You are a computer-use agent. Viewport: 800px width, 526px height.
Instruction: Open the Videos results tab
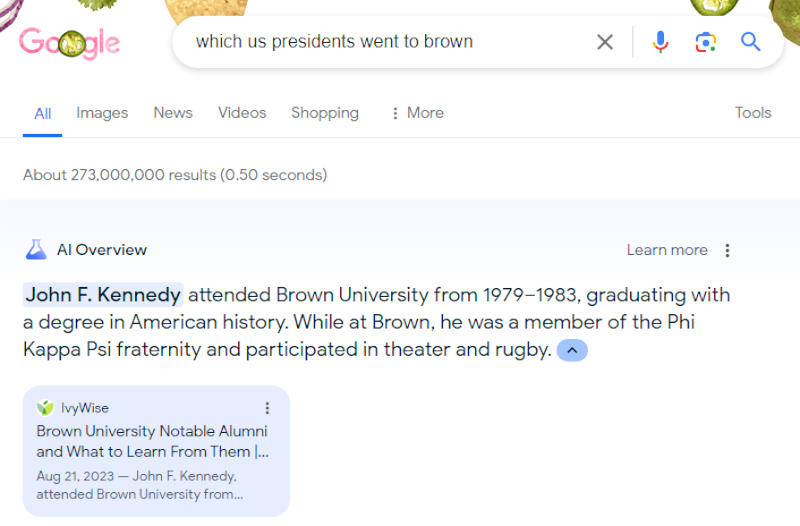(242, 113)
